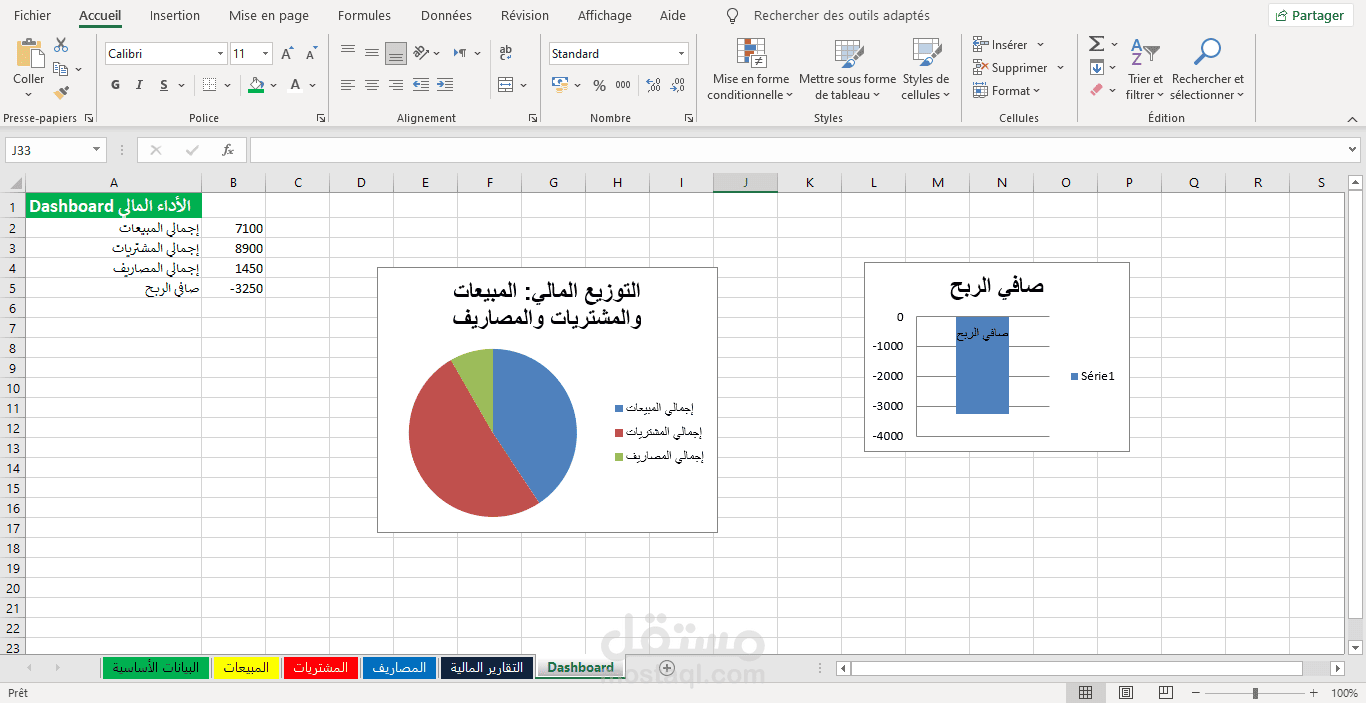Image resolution: width=1366 pixels, height=703 pixels.
Task: Toggle underline with the S button
Action: (x=164, y=85)
